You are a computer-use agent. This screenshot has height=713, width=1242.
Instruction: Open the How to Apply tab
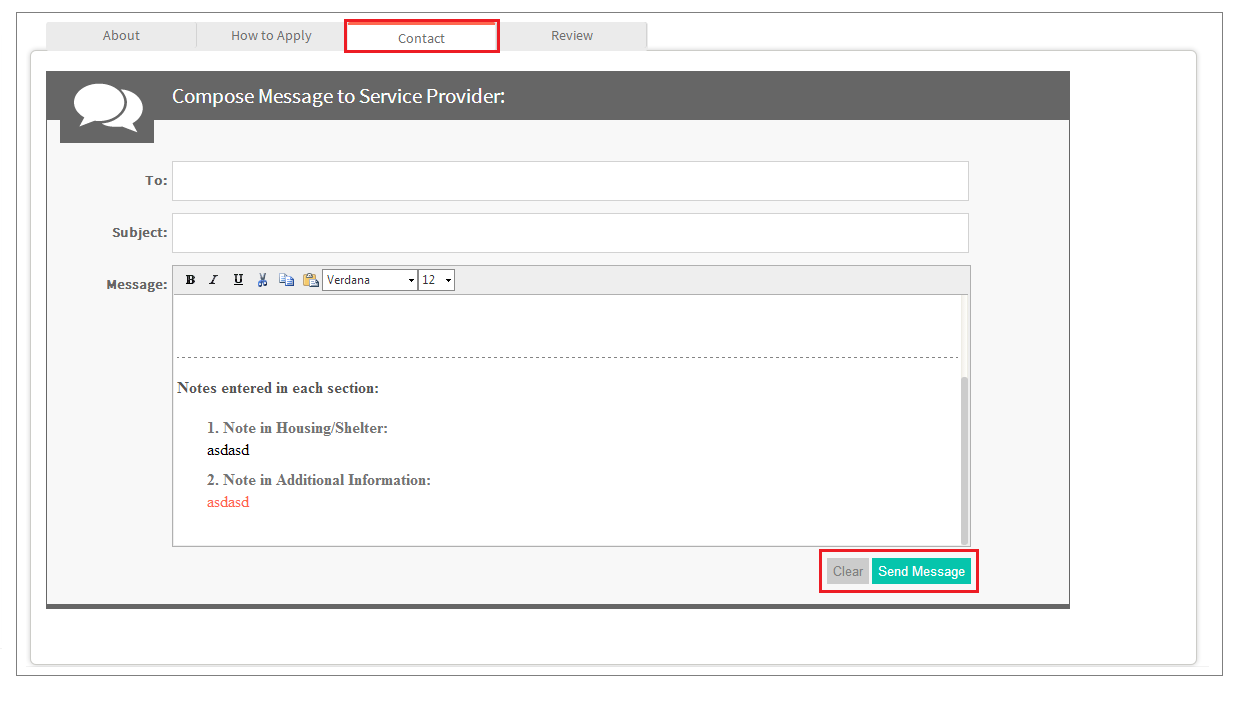click(x=271, y=36)
